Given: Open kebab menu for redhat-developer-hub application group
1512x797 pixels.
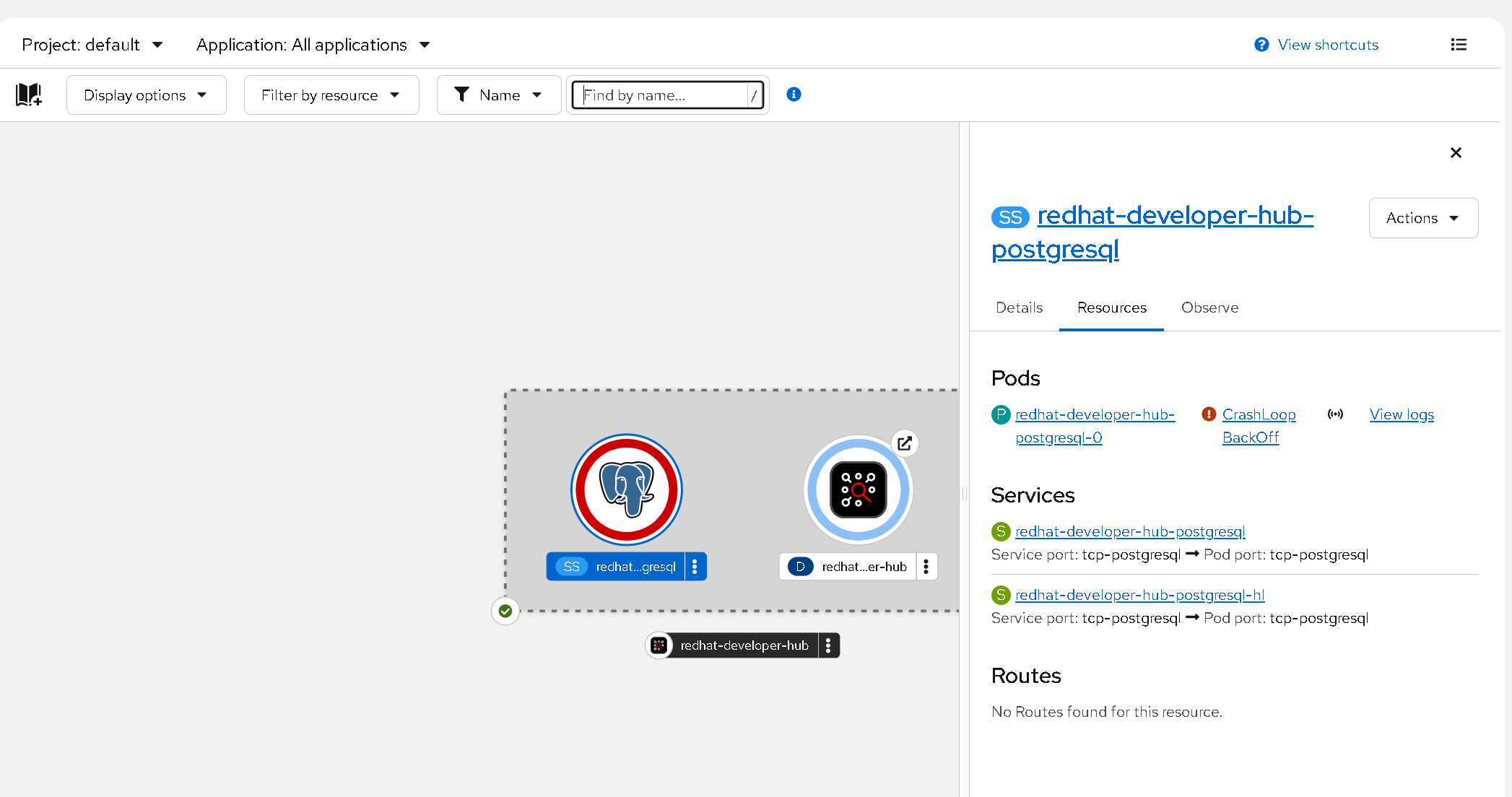Looking at the screenshot, I should pos(828,645).
